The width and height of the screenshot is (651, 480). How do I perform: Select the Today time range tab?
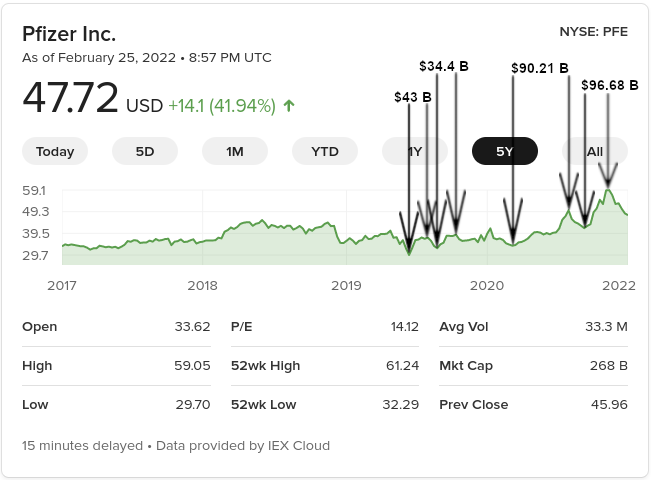(55, 151)
